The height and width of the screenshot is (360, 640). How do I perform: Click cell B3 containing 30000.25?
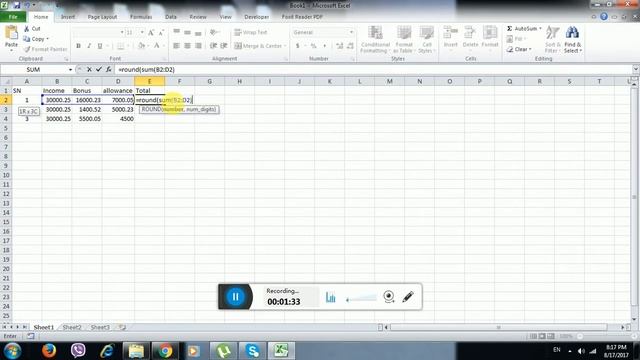click(x=57, y=109)
